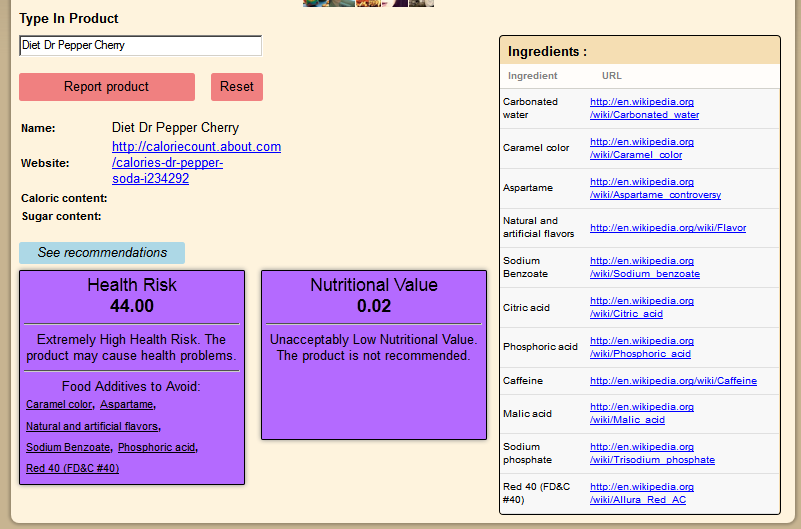Click the Type In Product heading

pyautogui.click(x=68, y=19)
